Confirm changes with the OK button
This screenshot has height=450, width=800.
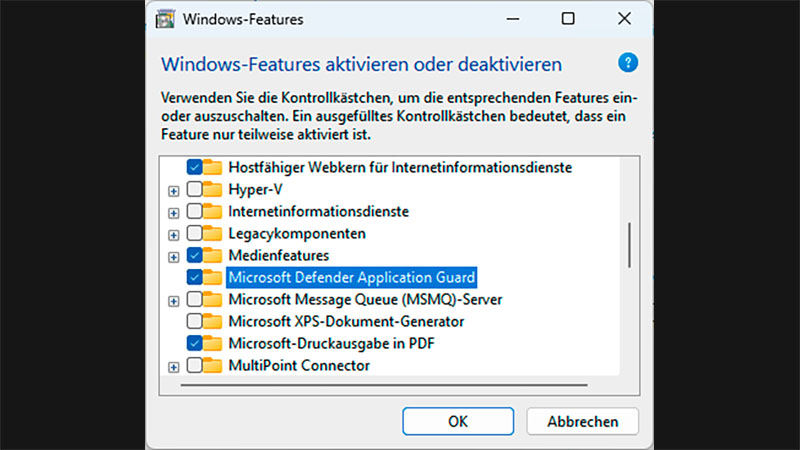point(458,421)
